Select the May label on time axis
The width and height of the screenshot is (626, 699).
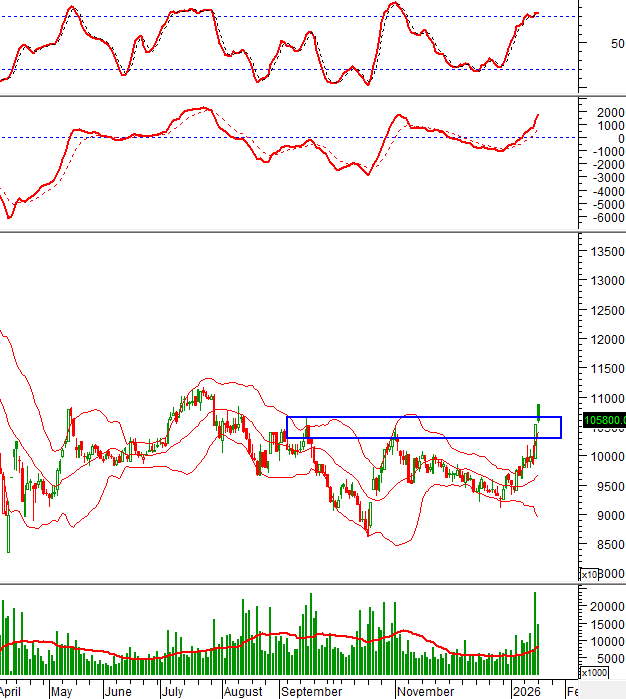pyautogui.click(x=61, y=691)
